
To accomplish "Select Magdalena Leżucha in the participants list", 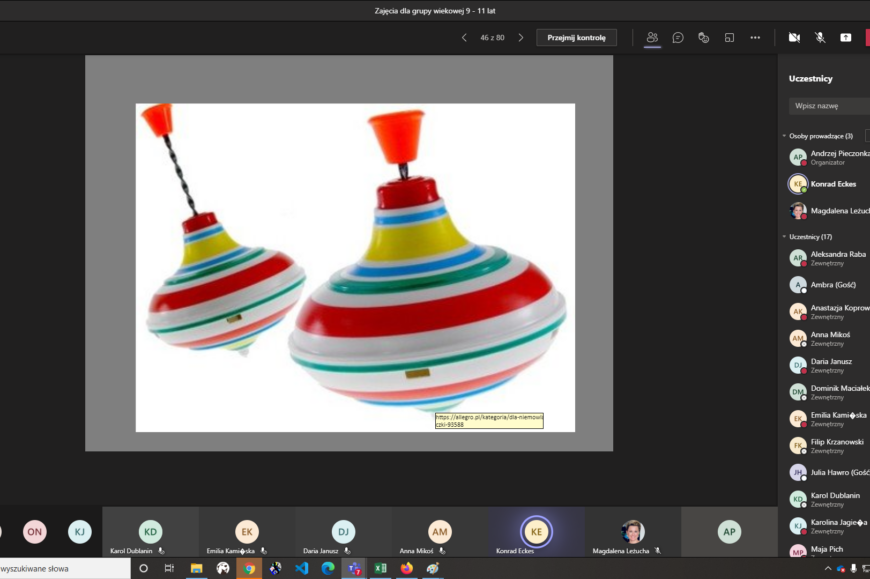I will (829, 211).
